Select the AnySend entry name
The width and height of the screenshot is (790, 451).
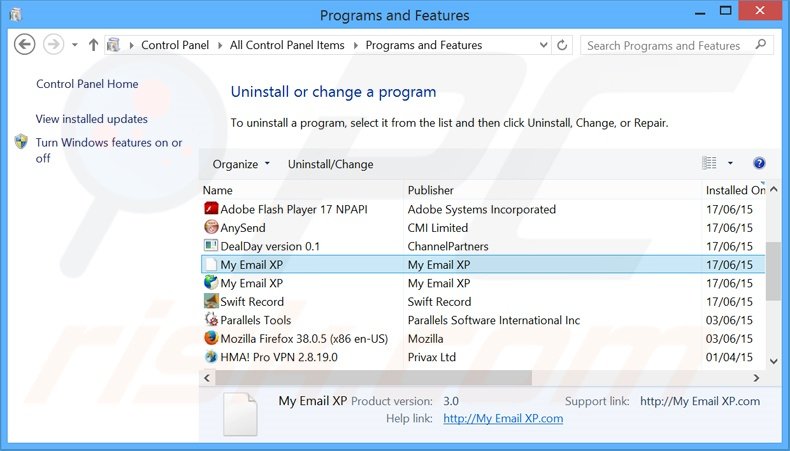pos(243,228)
